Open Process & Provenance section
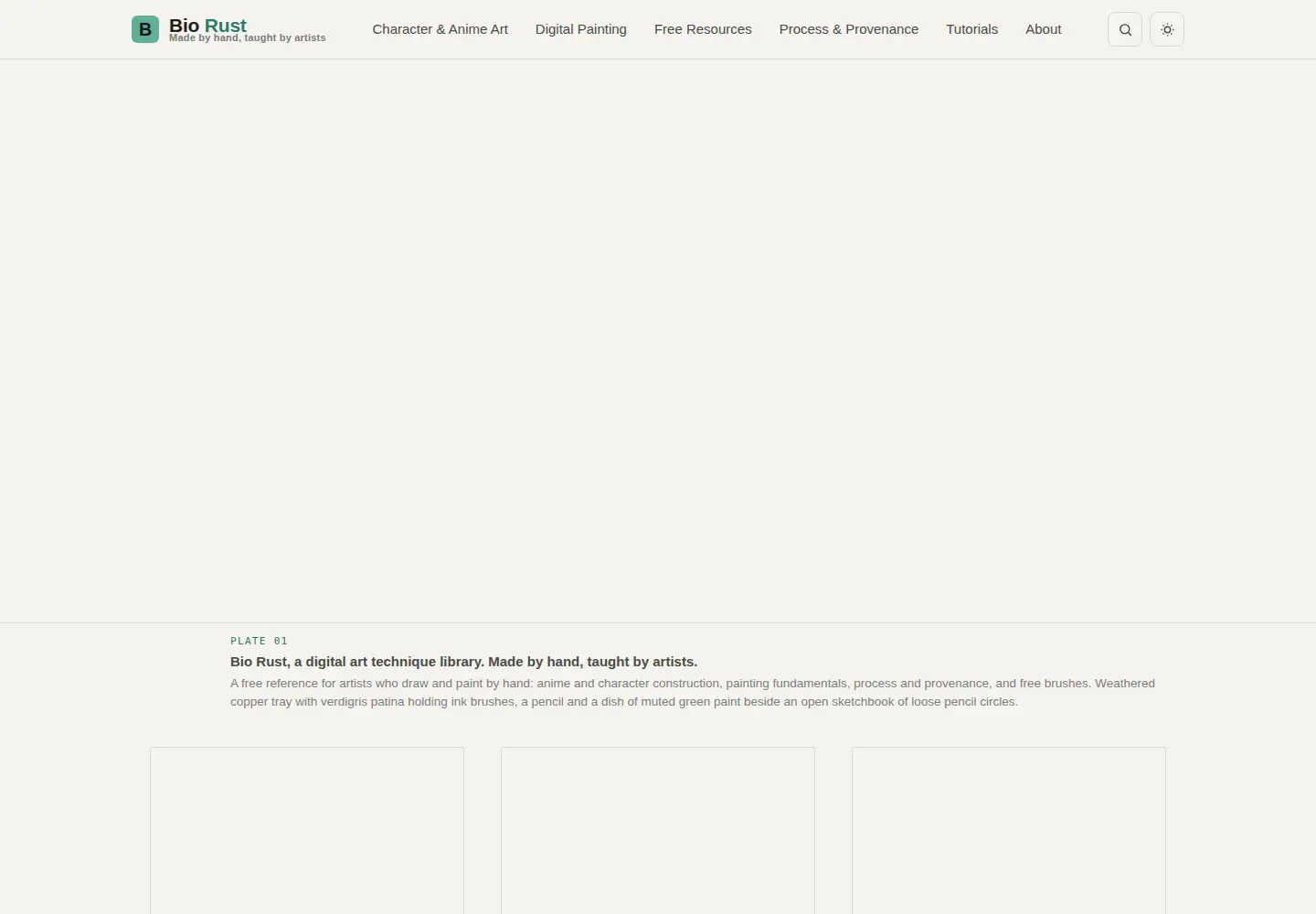Screen dimensions: 1316x914 (849, 29)
